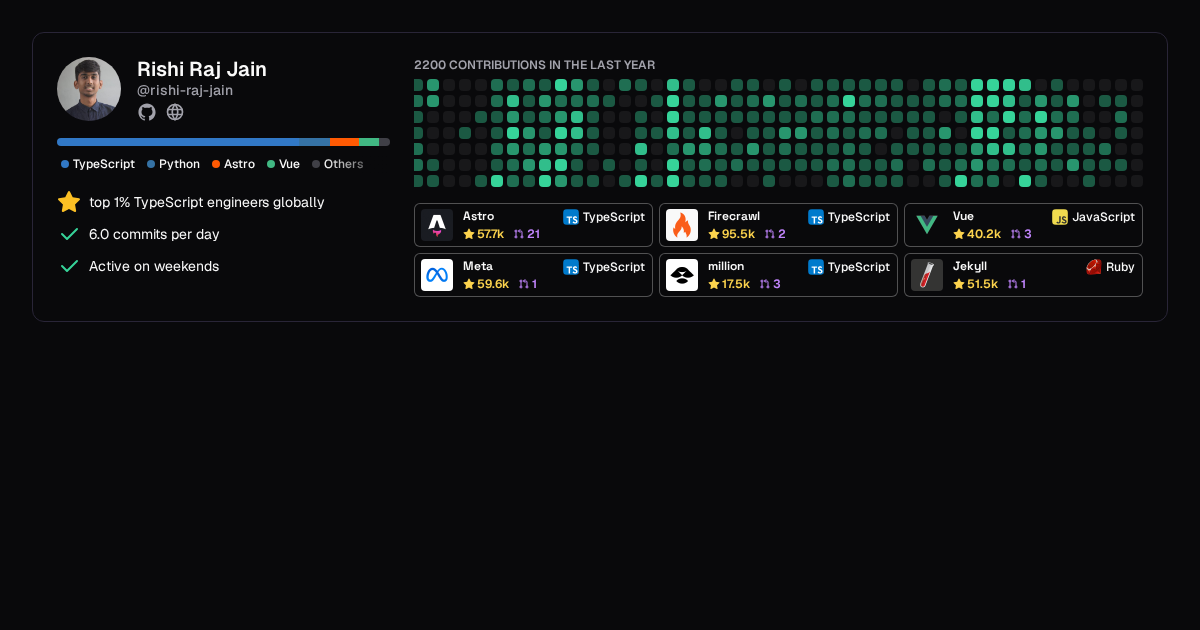The image size is (1200, 630).
Task: Click the gold star beside top 1% text
Action: [69, 202]
